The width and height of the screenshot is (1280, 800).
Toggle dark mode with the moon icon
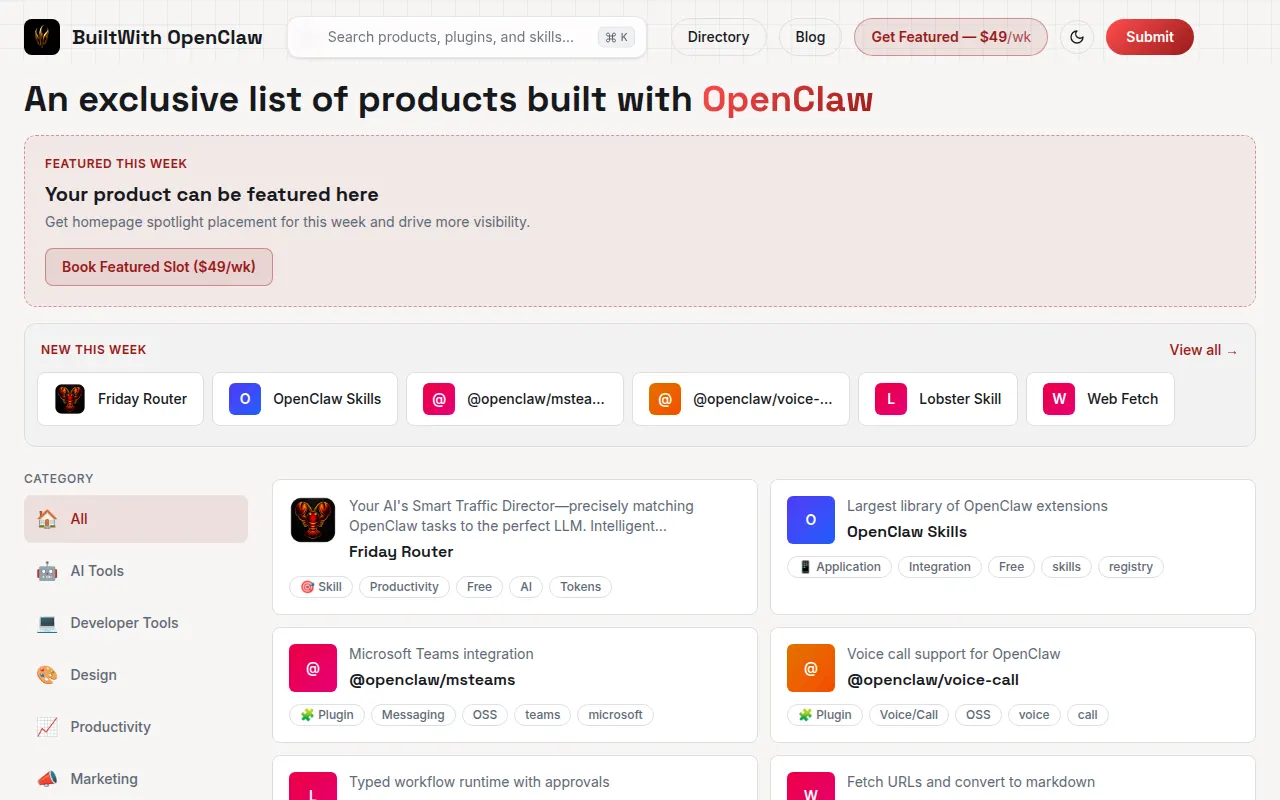point(1077,37)
